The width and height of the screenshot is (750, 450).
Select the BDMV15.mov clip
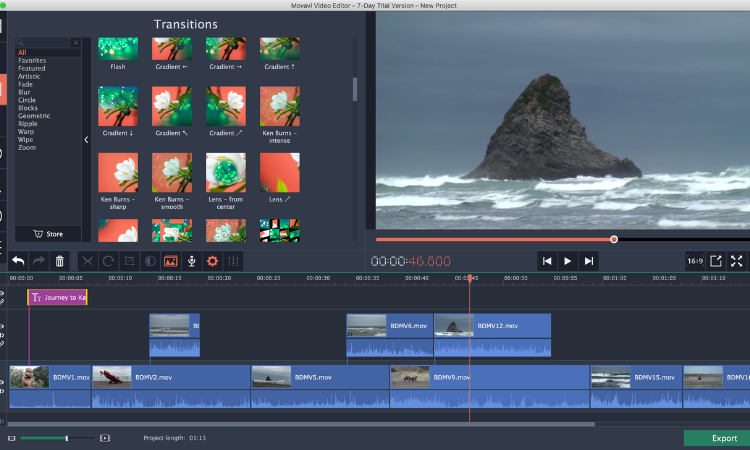636,386
